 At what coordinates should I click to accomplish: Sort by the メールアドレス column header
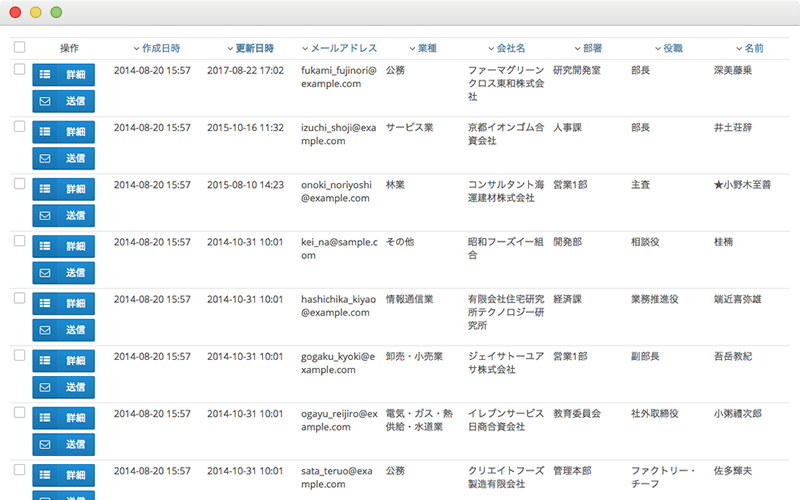pos(339,48)
